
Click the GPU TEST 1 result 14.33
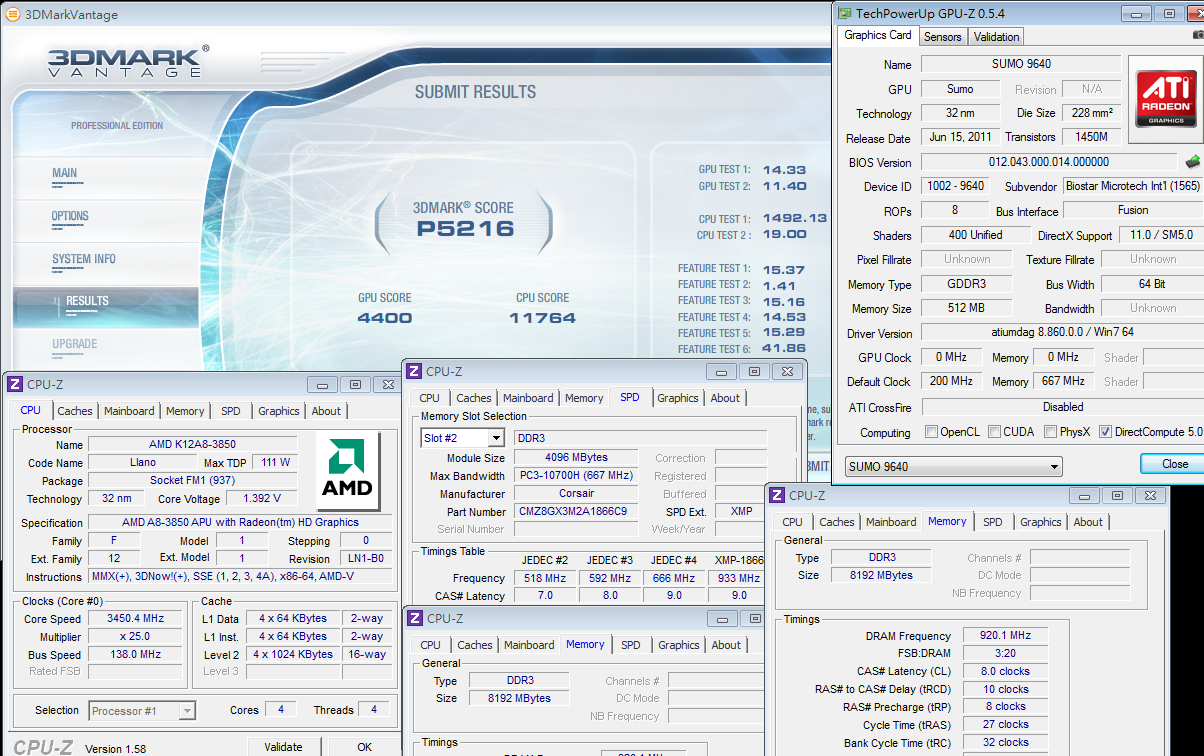pos(784,170)
